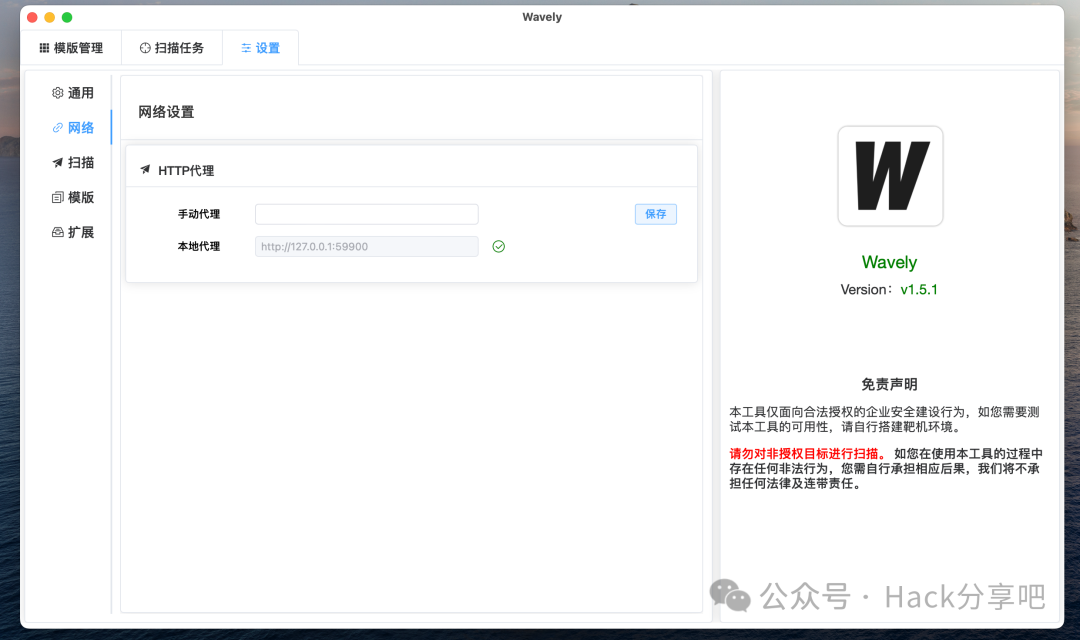Click the red 请勿对非授权目标进行扫描 warning
This screenshot has width=1080, height=640.
tap(808, 454)
